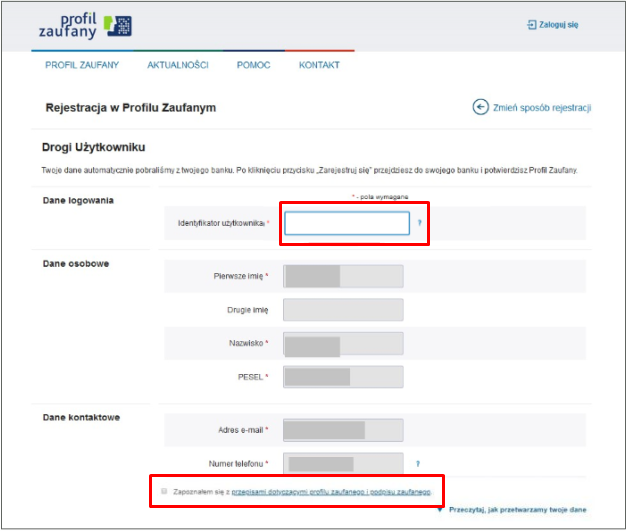This screenshot has height=531, width=626.
Task: Open the PROFIL ZAUFANY menu item
Action: [x=82, y=65]
